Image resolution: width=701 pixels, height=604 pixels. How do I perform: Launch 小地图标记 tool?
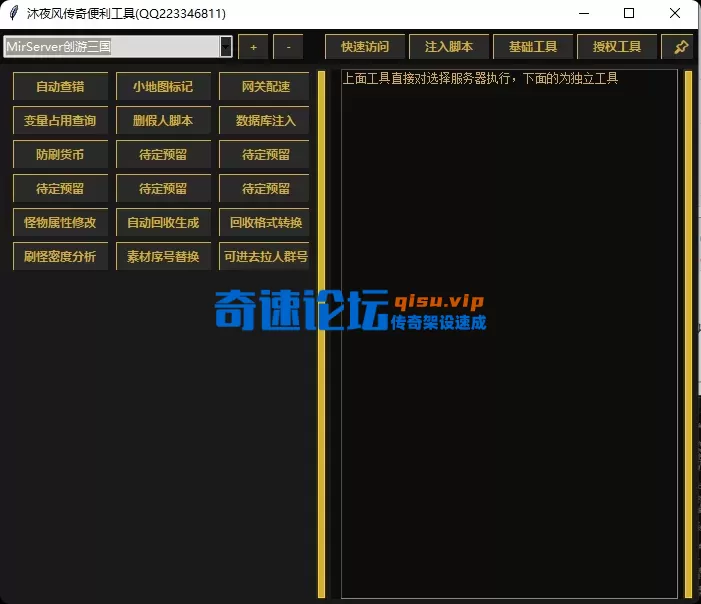(x=163, y=86)
